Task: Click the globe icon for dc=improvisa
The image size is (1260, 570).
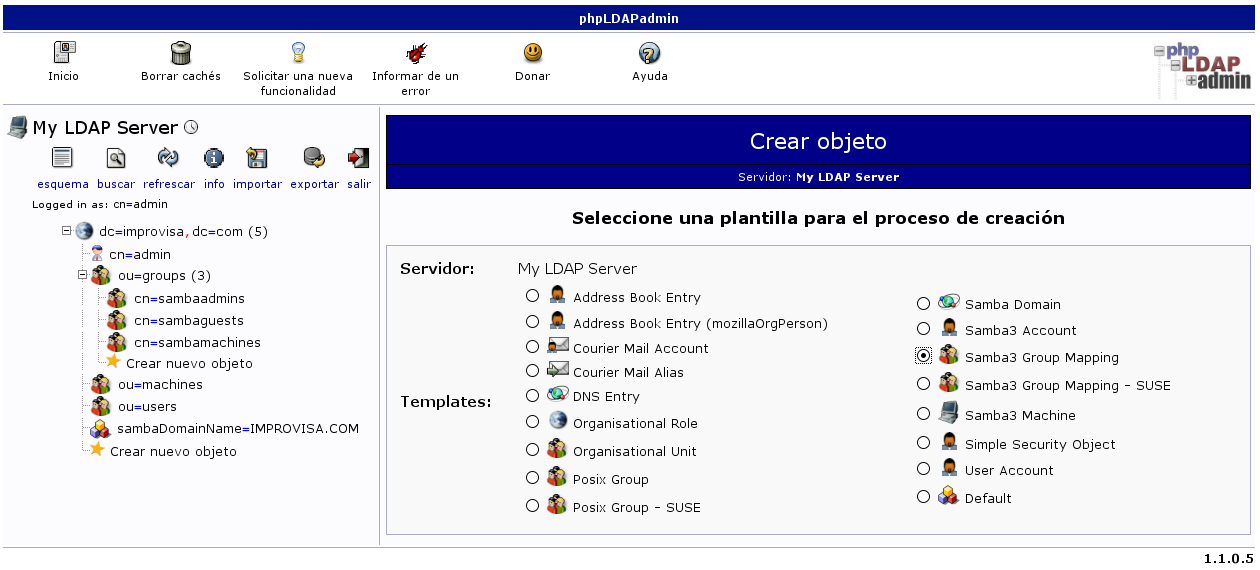Action: 84,231
